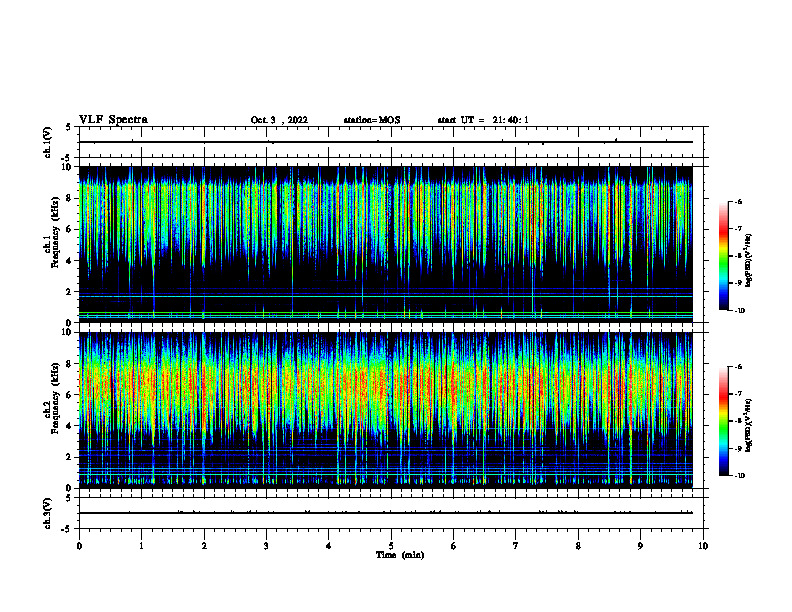792x612 pixels.
Task: Click the ch.2 color bar log(PSD) label
Action: click(749, 425)
